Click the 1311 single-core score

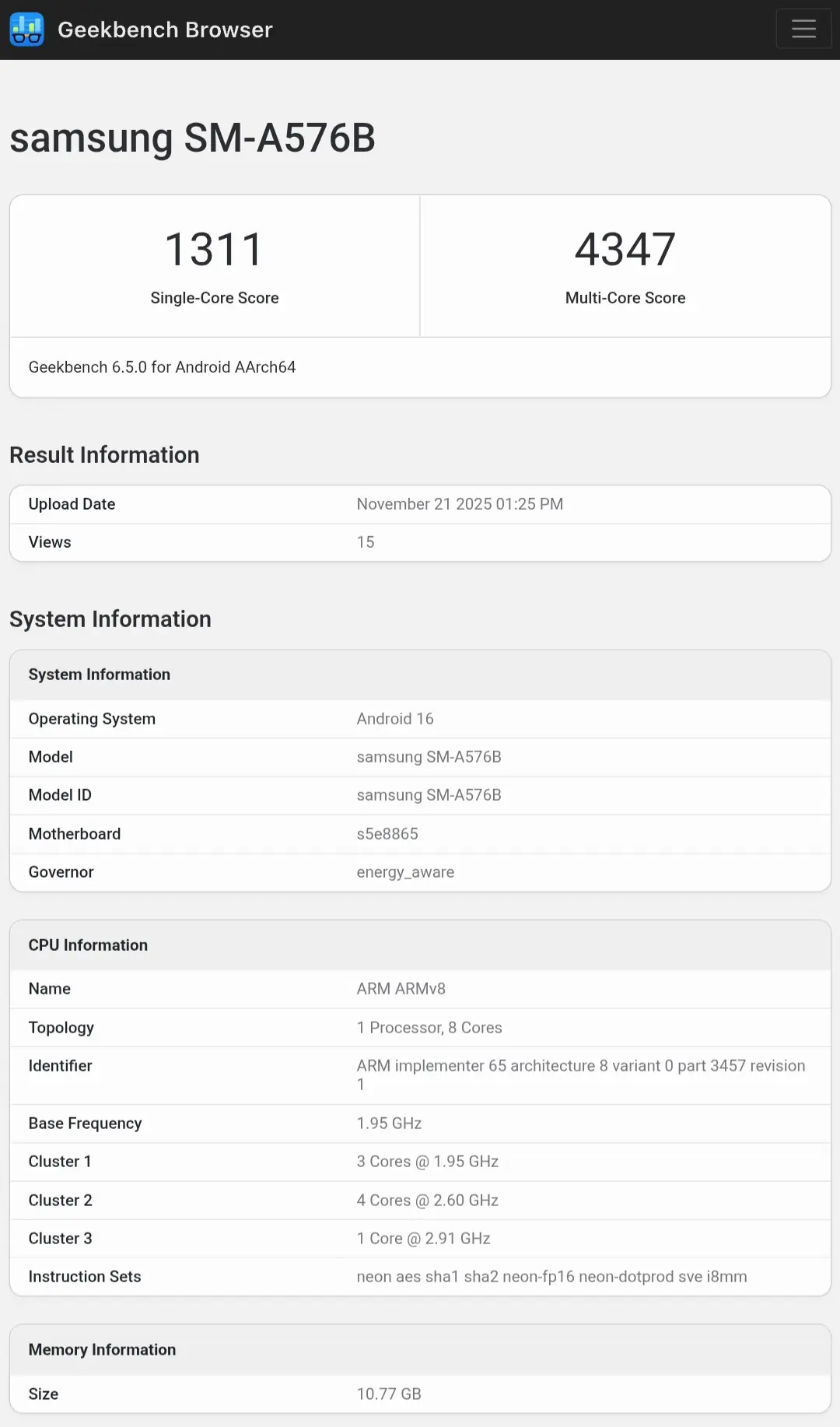click(214, 249)
